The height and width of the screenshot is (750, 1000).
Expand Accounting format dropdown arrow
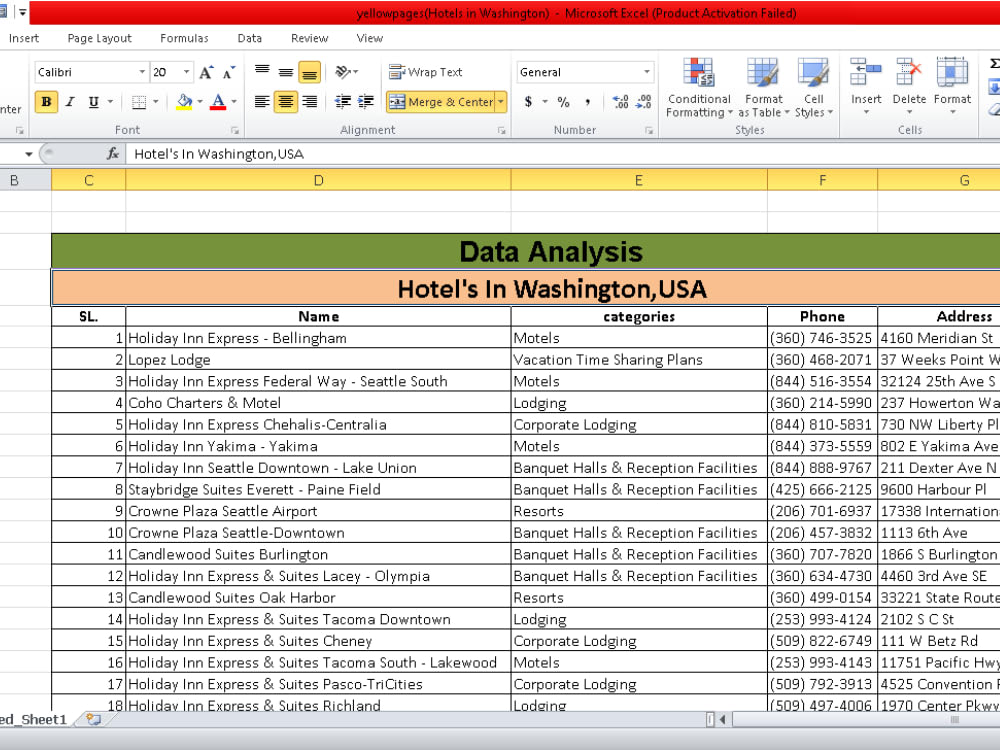pyautogui.click(x=545, y=101)
